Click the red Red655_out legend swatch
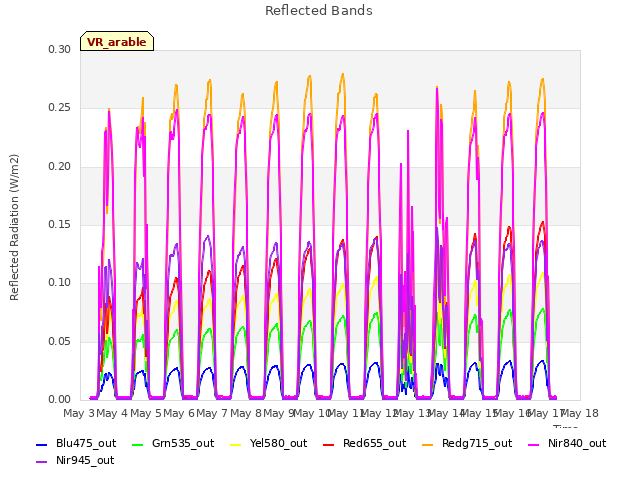The width and height of the screenshot is (640, 480). [329, 444]
